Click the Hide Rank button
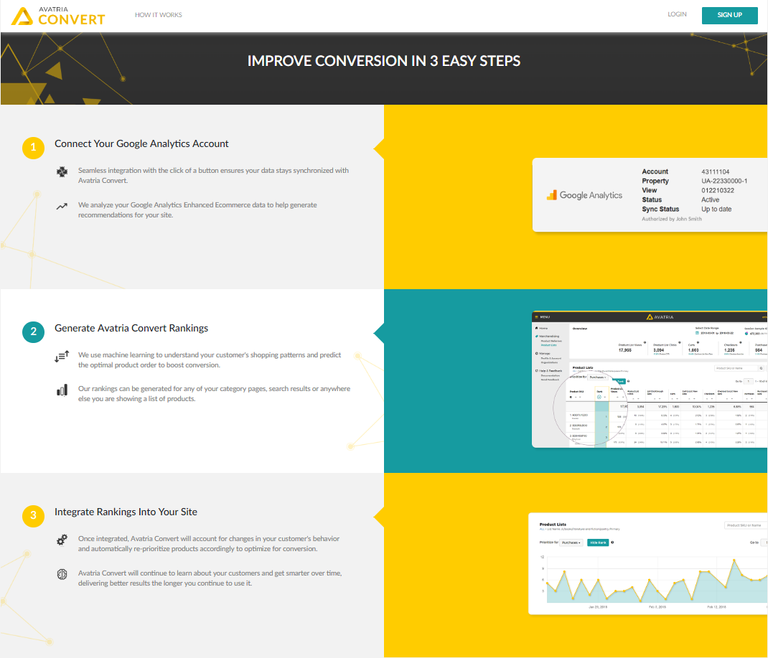The width and height of the screenshot is (768, 658). click(x=597, y=542)
